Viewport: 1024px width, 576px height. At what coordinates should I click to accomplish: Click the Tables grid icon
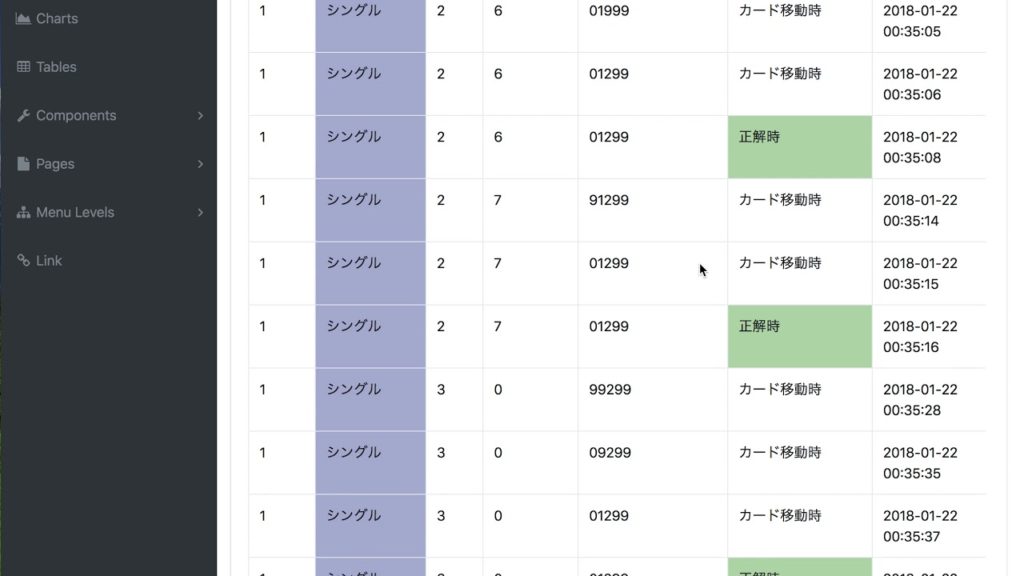pos(23,67)
